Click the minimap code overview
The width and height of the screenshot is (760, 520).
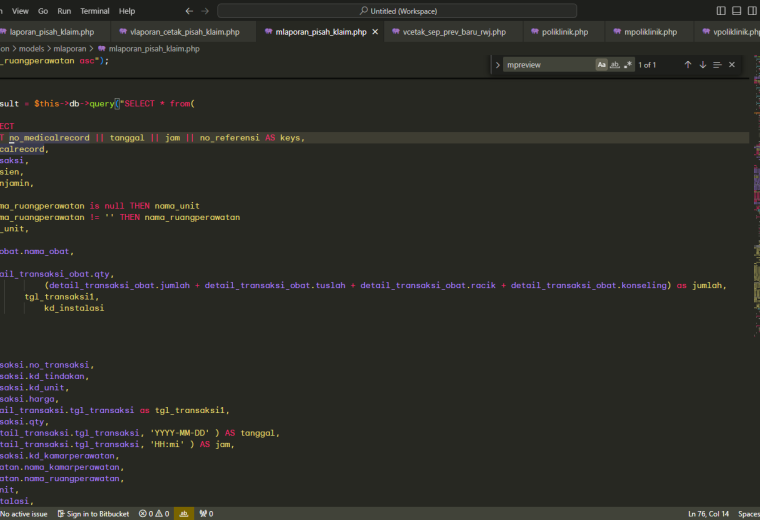tap(756, 194)
